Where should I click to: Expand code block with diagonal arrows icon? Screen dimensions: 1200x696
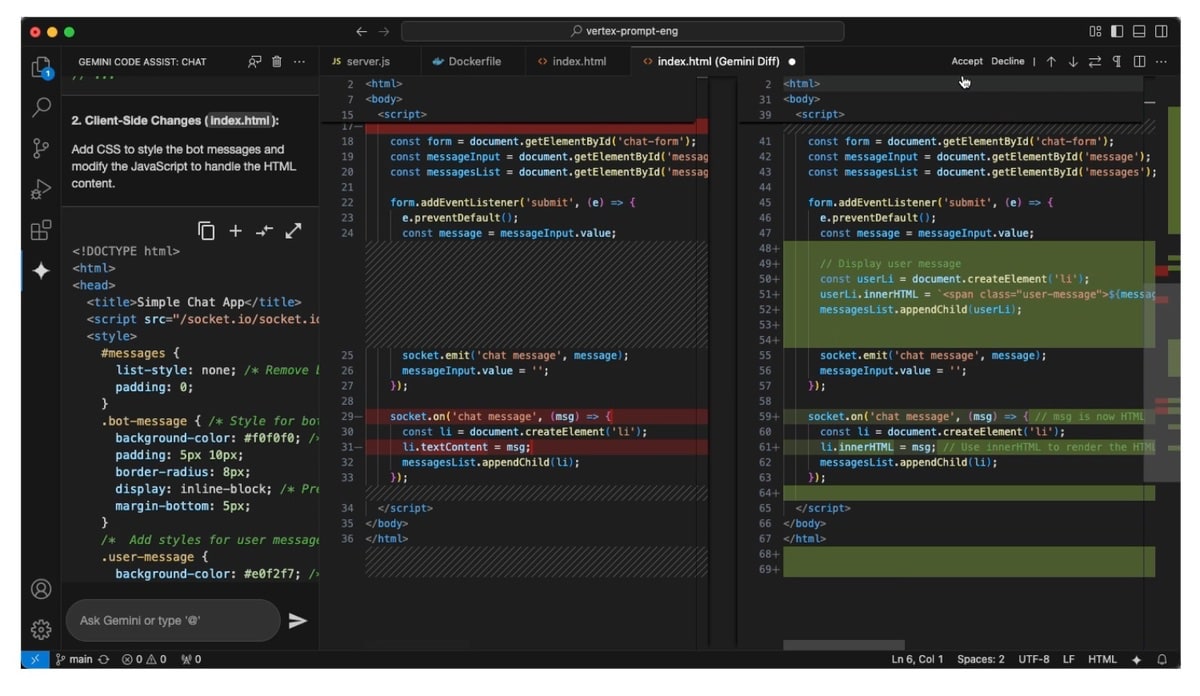pos(293,231)
